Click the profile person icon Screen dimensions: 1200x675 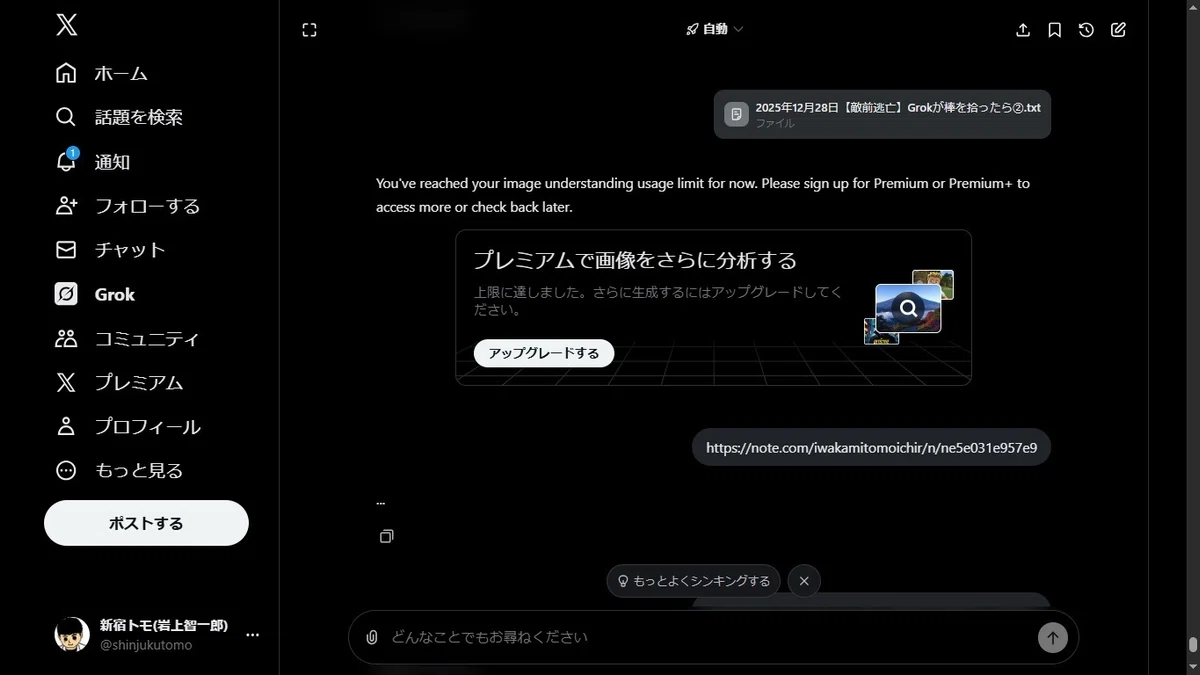tap(66, 426)
